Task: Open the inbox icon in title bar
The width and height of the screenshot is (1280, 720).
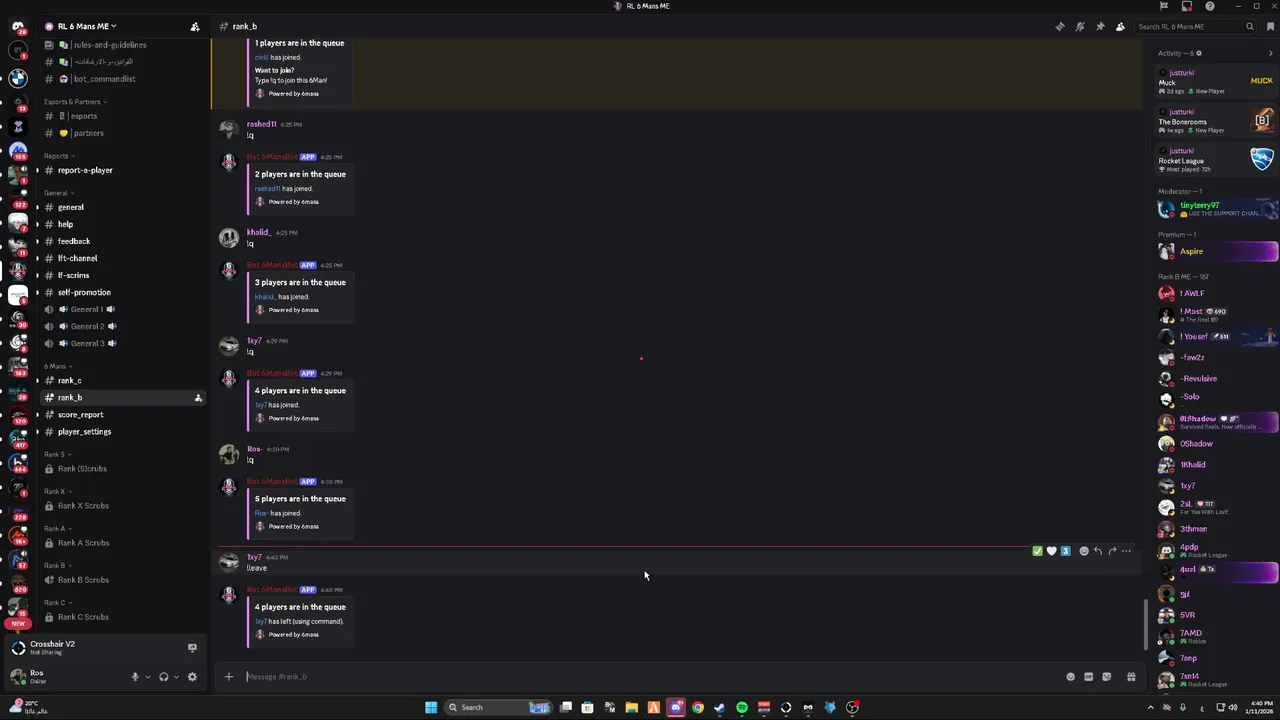Action: (1187, 6)
